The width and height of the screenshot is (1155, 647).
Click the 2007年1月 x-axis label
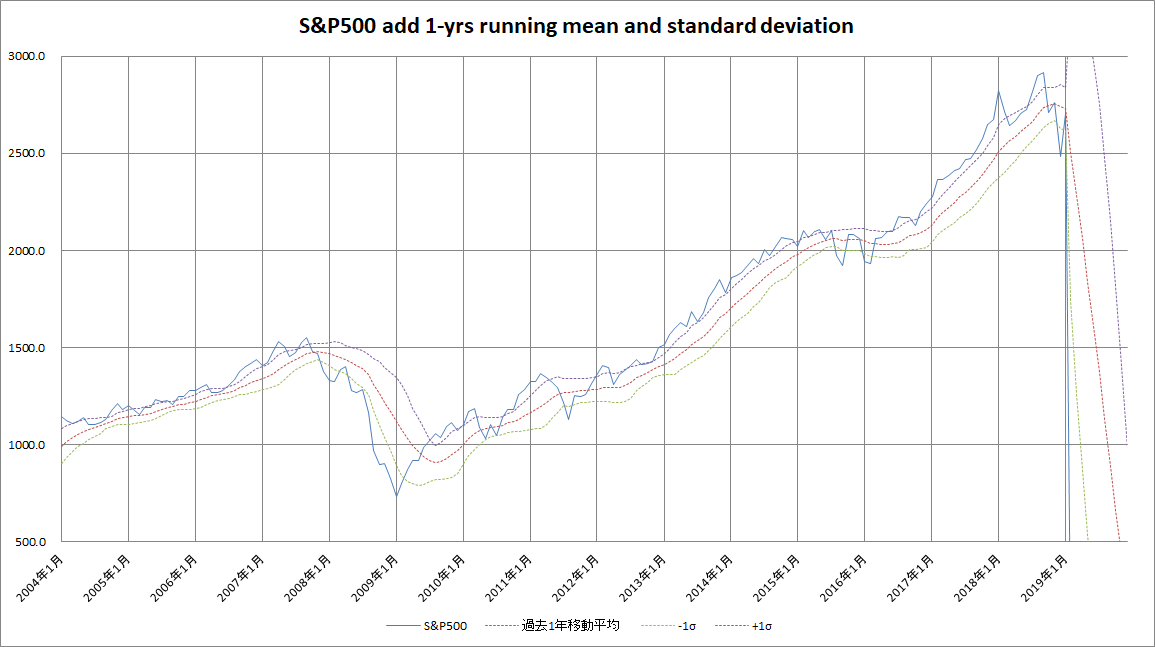coord(241,579)
